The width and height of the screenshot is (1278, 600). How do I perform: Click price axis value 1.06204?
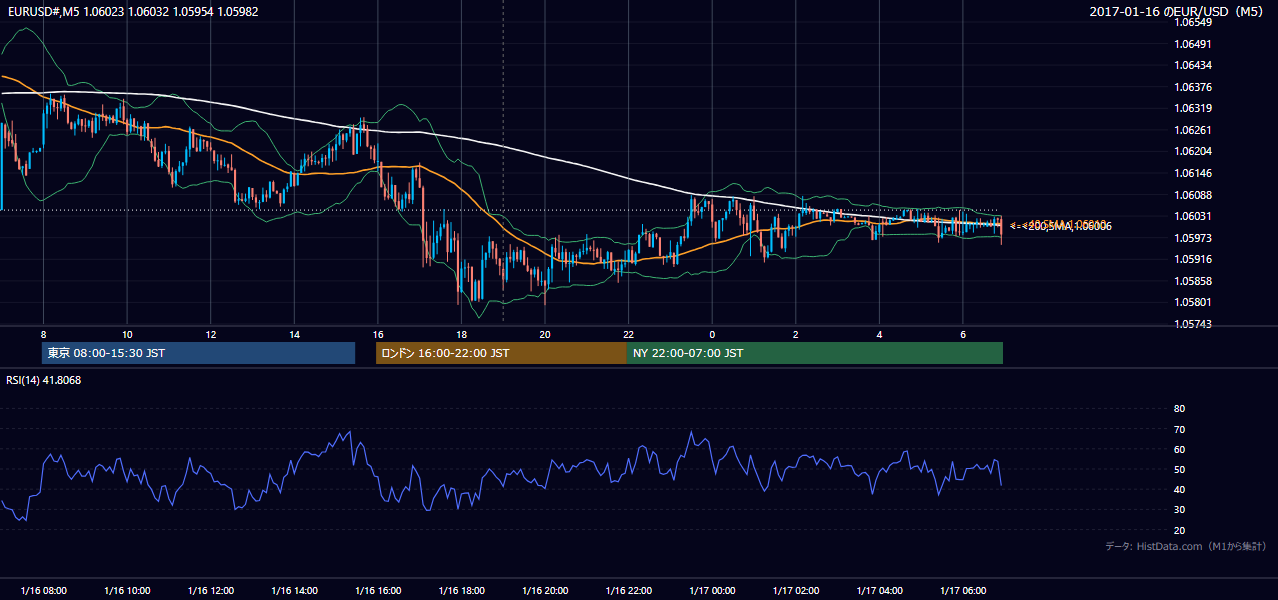[x=1192, y=151]
